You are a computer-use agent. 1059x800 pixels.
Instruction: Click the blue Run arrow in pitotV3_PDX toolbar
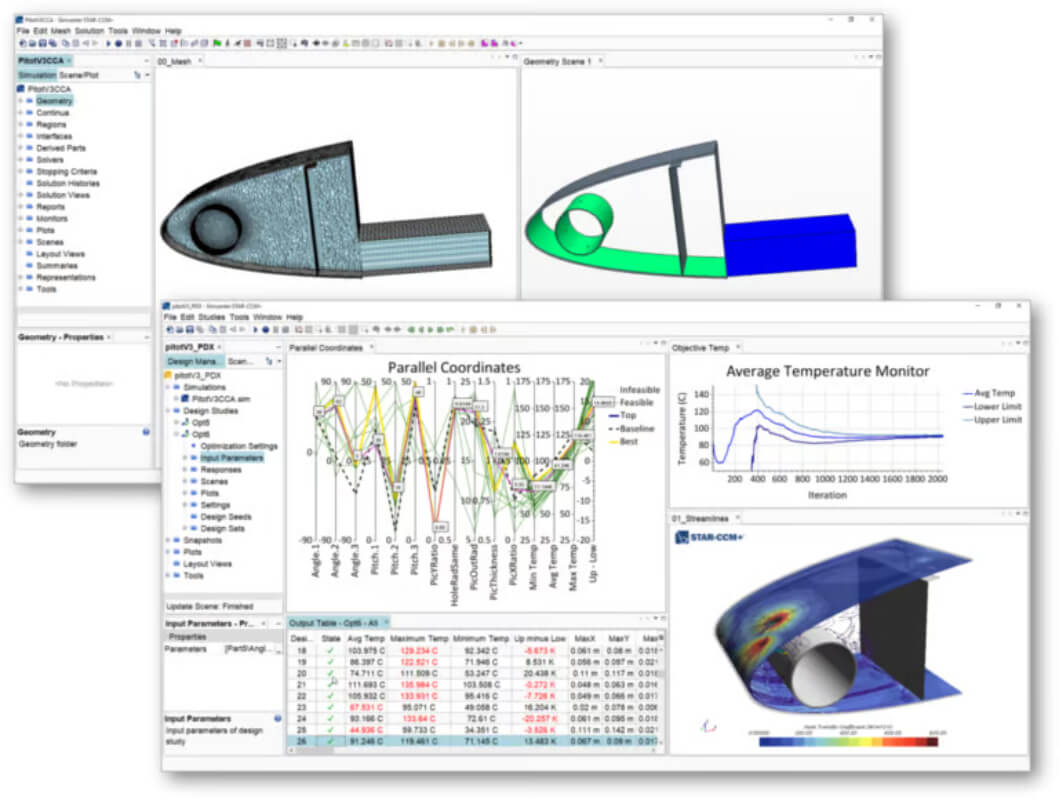[x=255, y=329]
